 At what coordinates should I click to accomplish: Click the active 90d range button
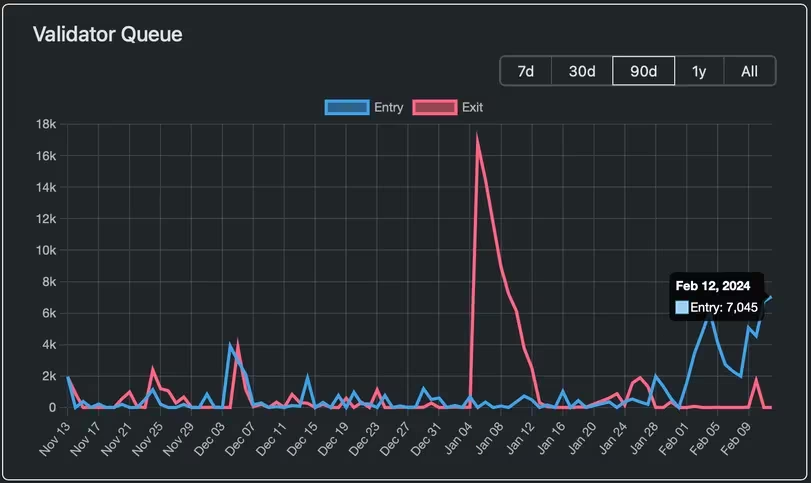(643, 71)
